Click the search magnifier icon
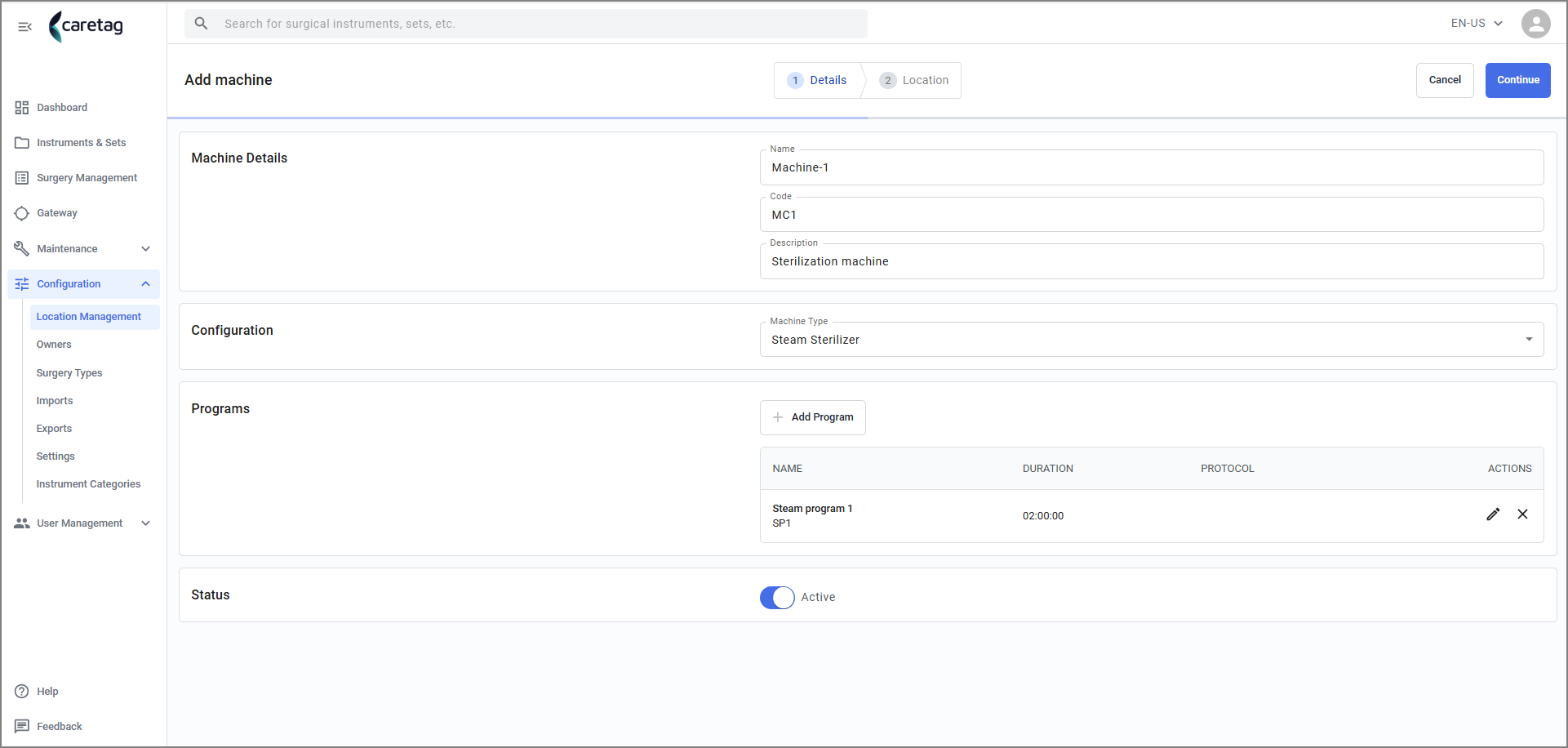 click(x=201, y=24)
